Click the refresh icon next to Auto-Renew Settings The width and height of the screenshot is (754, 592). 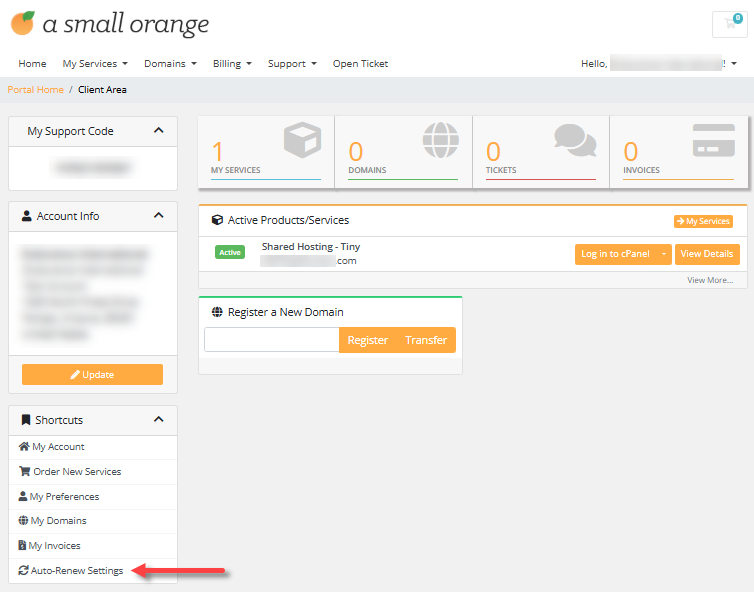pyautogui.click(x=24, y=570)
